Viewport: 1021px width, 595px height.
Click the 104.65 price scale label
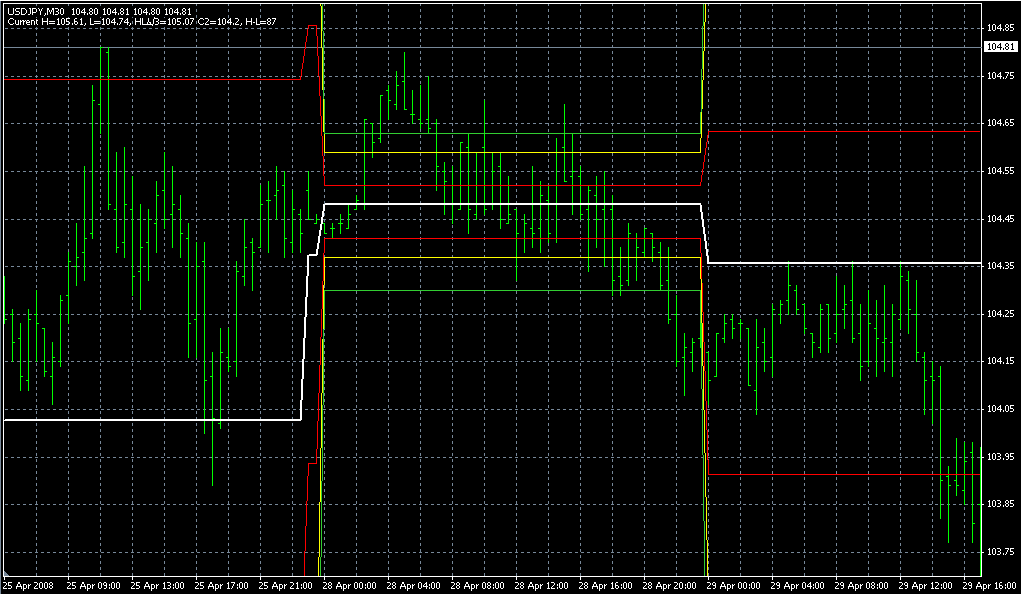(1000, 123)
